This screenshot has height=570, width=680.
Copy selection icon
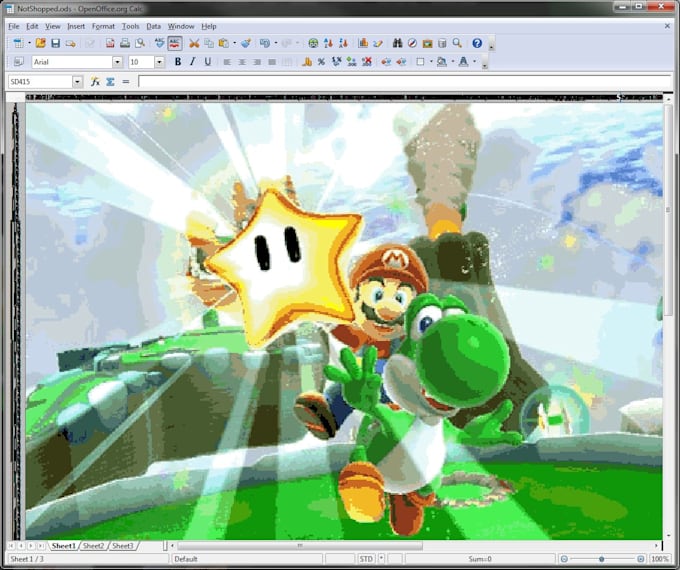point(209,43)
